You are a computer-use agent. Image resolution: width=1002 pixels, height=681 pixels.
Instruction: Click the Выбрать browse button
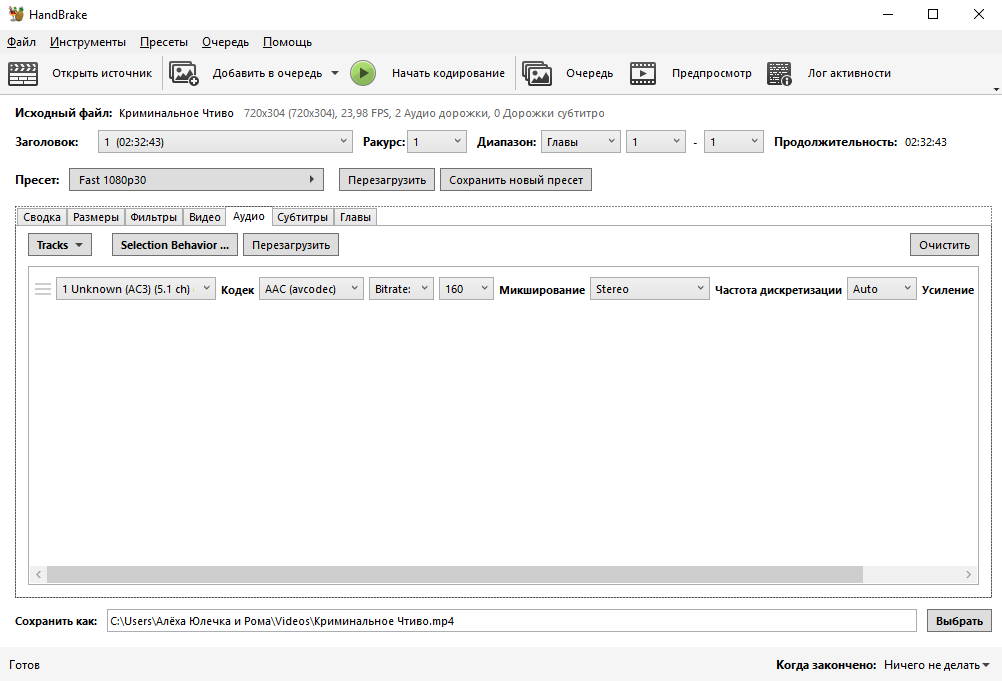point(959,621)
